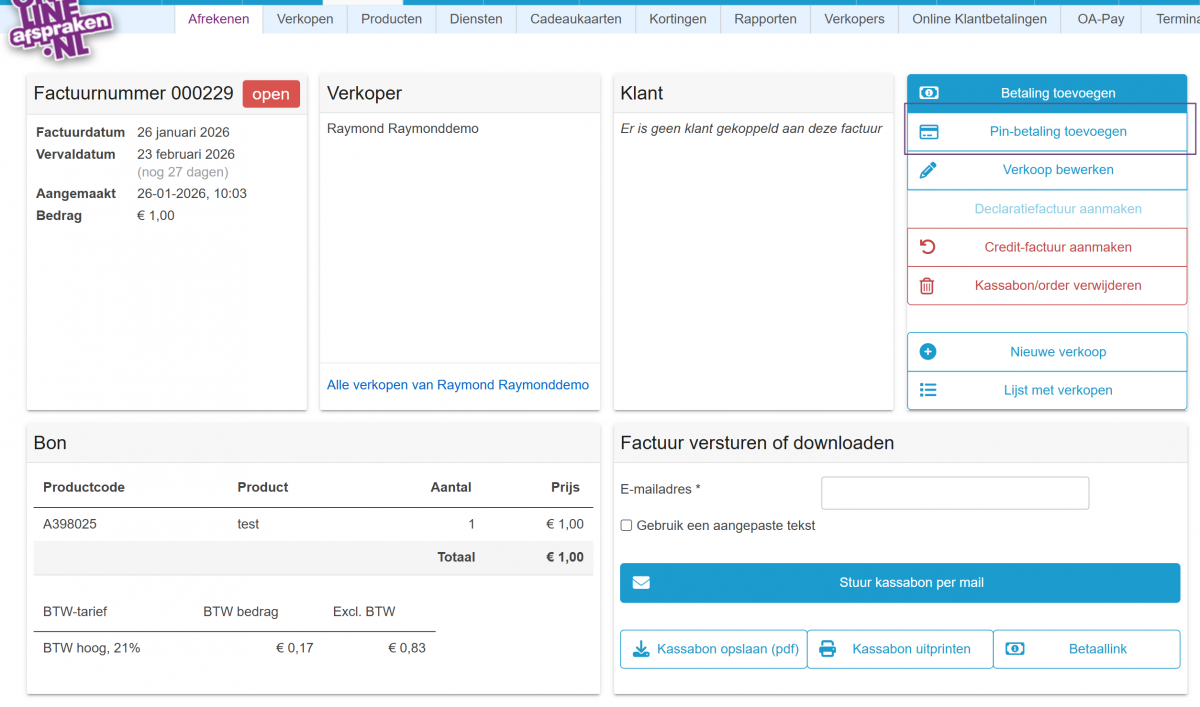Click the list icon beside Lijst met verkopen
1200x707 pixels.
928,390
